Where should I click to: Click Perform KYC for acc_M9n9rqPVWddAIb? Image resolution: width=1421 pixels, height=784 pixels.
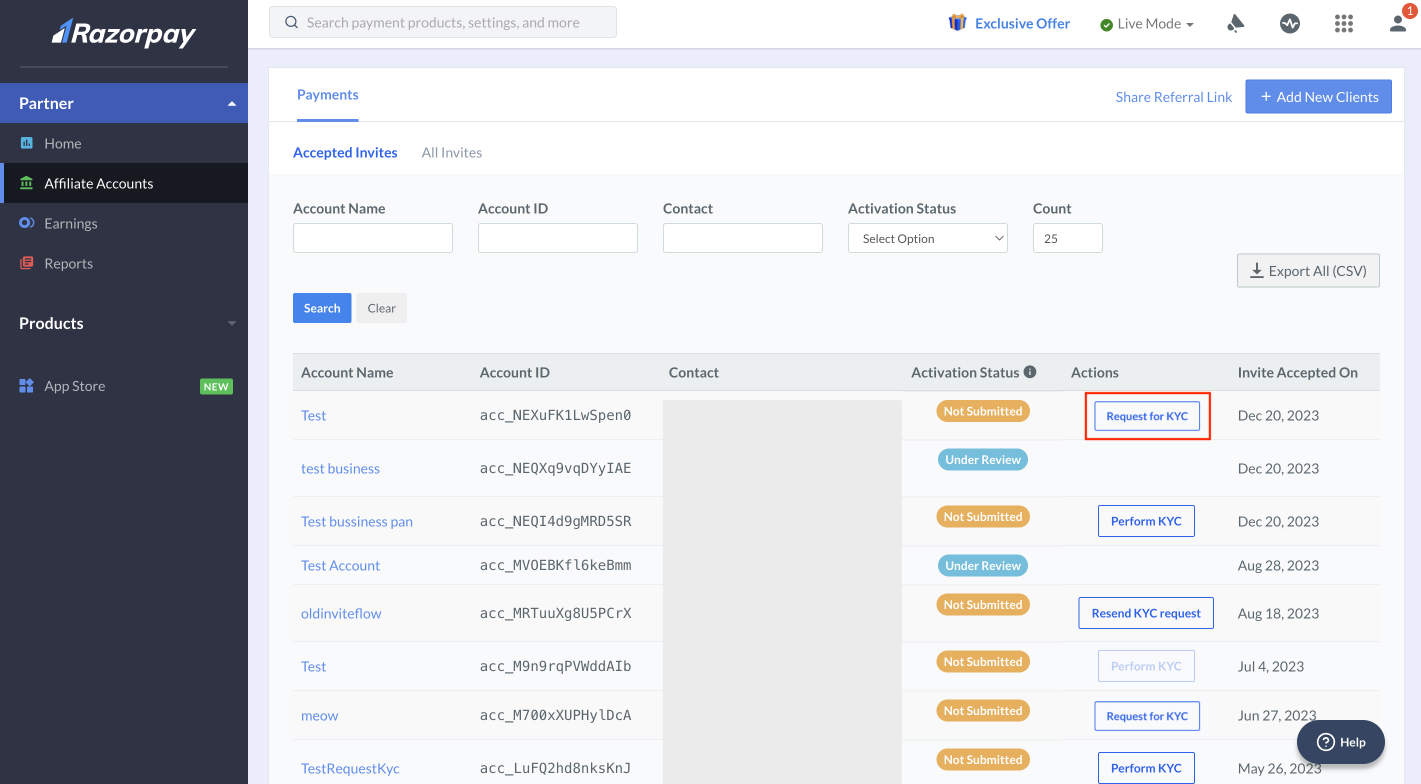pos(1146,666)
